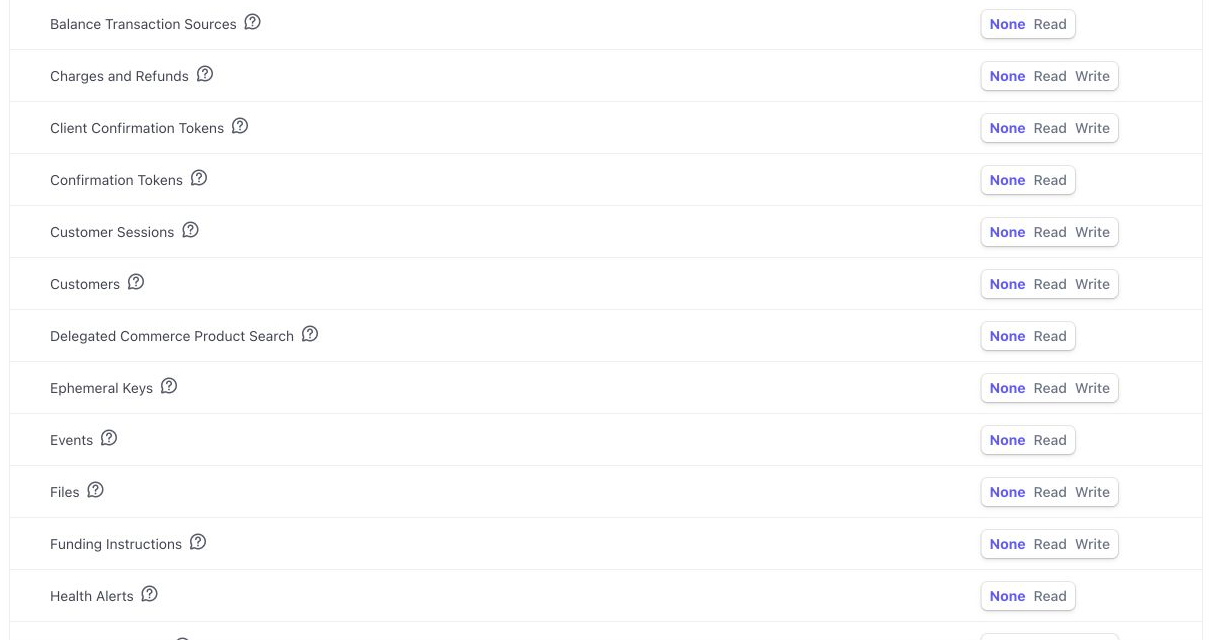Open help icon next to Charges and Refunds

click(x=205, y=74)
